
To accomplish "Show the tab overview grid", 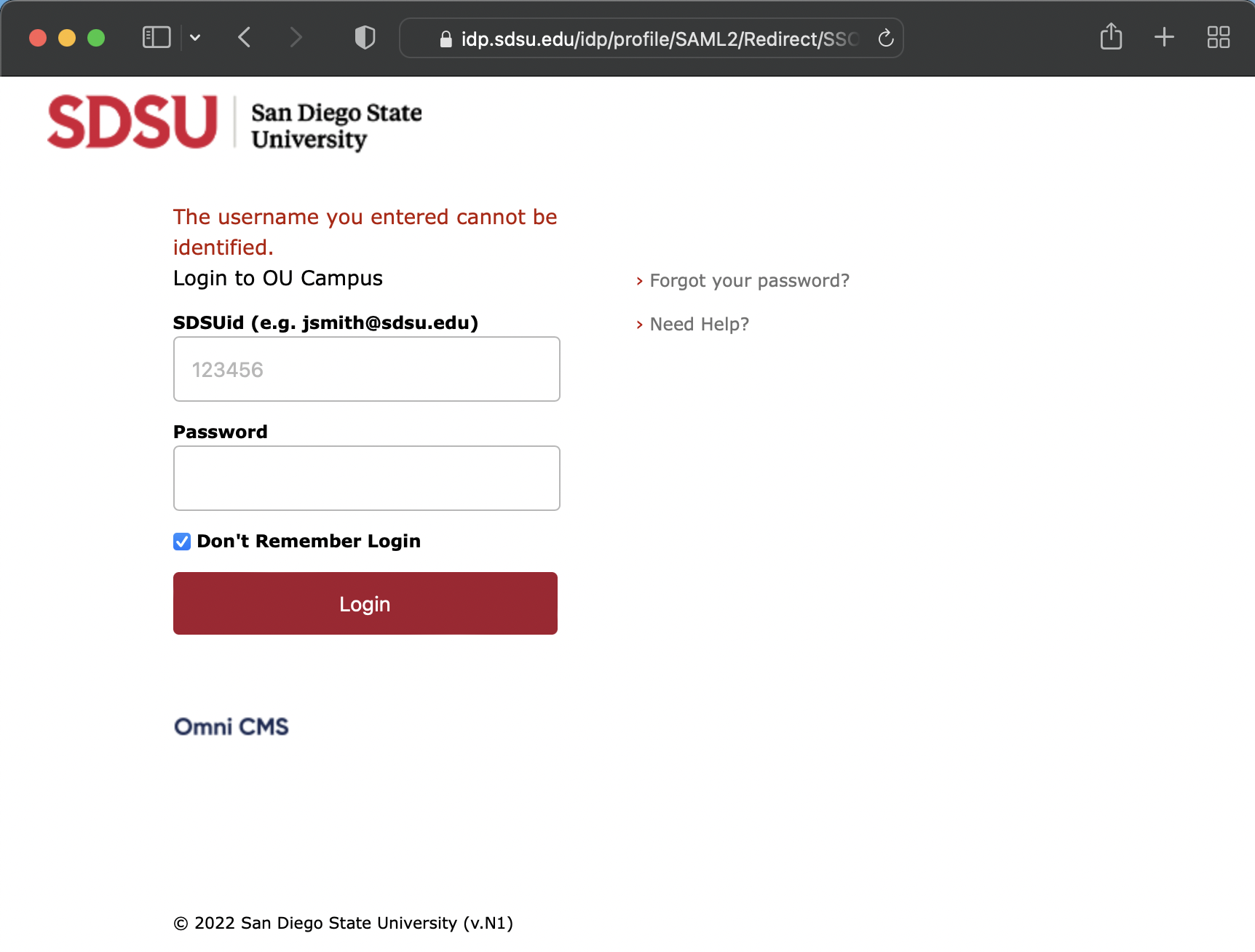I will pos(1218,37).
